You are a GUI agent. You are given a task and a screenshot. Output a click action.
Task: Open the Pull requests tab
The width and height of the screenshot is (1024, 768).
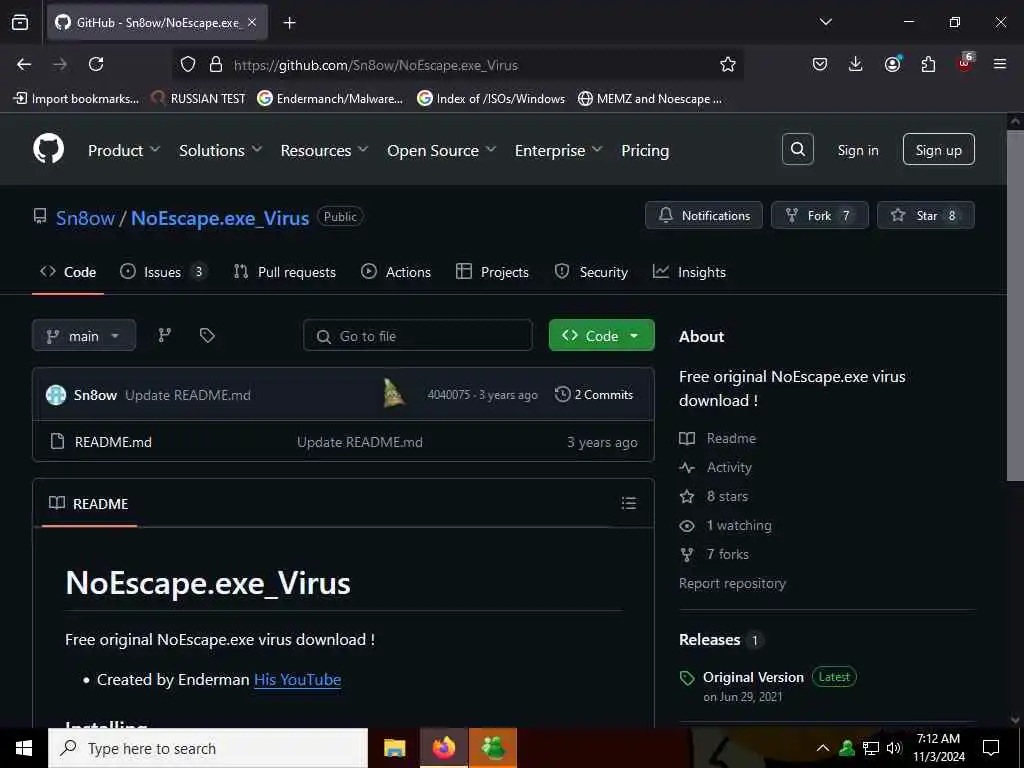[x=285, y=272]
